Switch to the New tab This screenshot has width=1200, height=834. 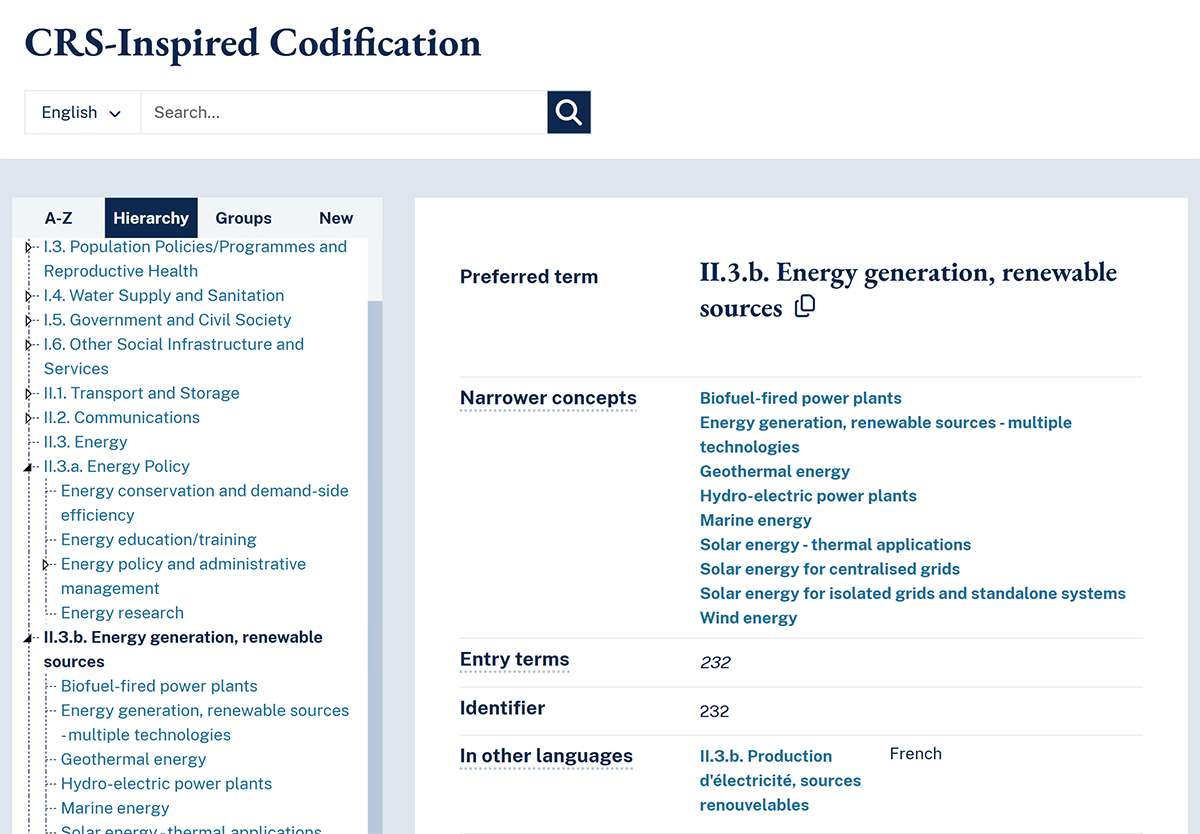[x=336, y=217]
